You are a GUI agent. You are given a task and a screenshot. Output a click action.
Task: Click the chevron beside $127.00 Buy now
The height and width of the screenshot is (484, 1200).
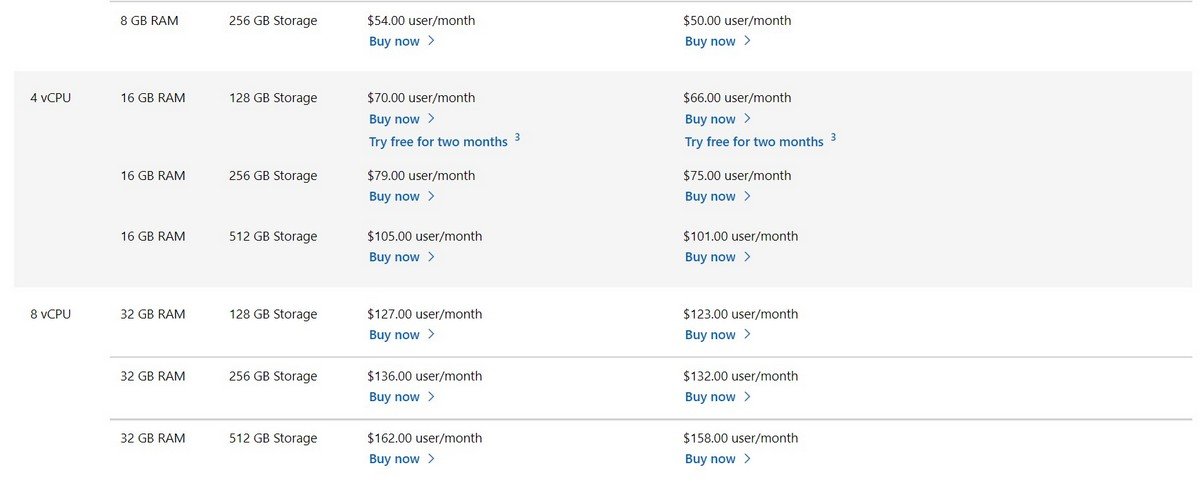(x=431, y=335)
